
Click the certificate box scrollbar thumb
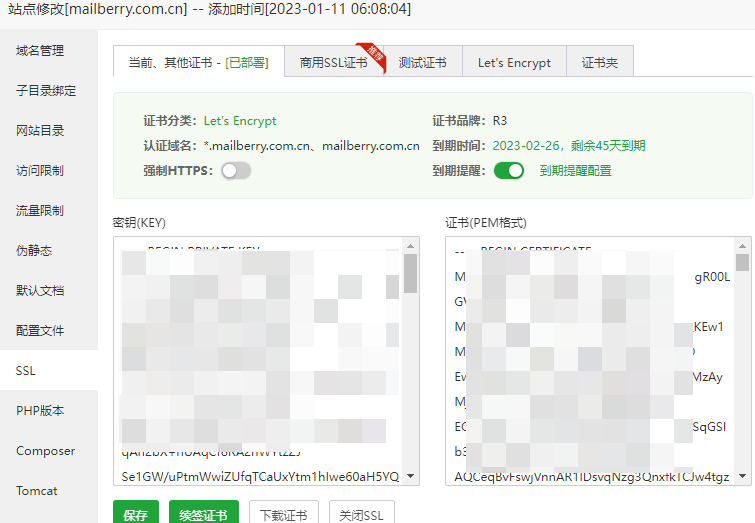(742, 262)
